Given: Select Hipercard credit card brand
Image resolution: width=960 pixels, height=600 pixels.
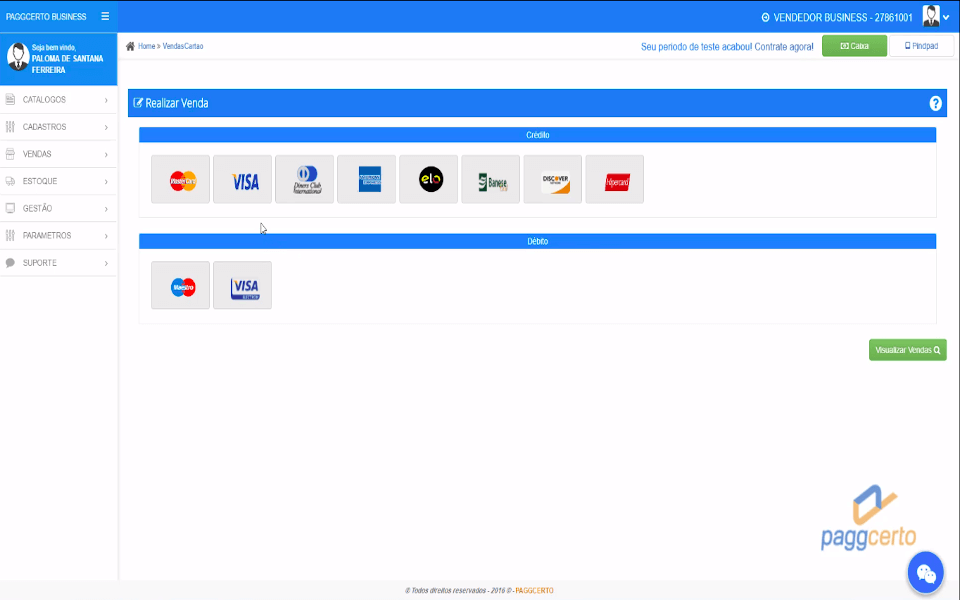Looking at the screenshot, I should coord(615,179).
